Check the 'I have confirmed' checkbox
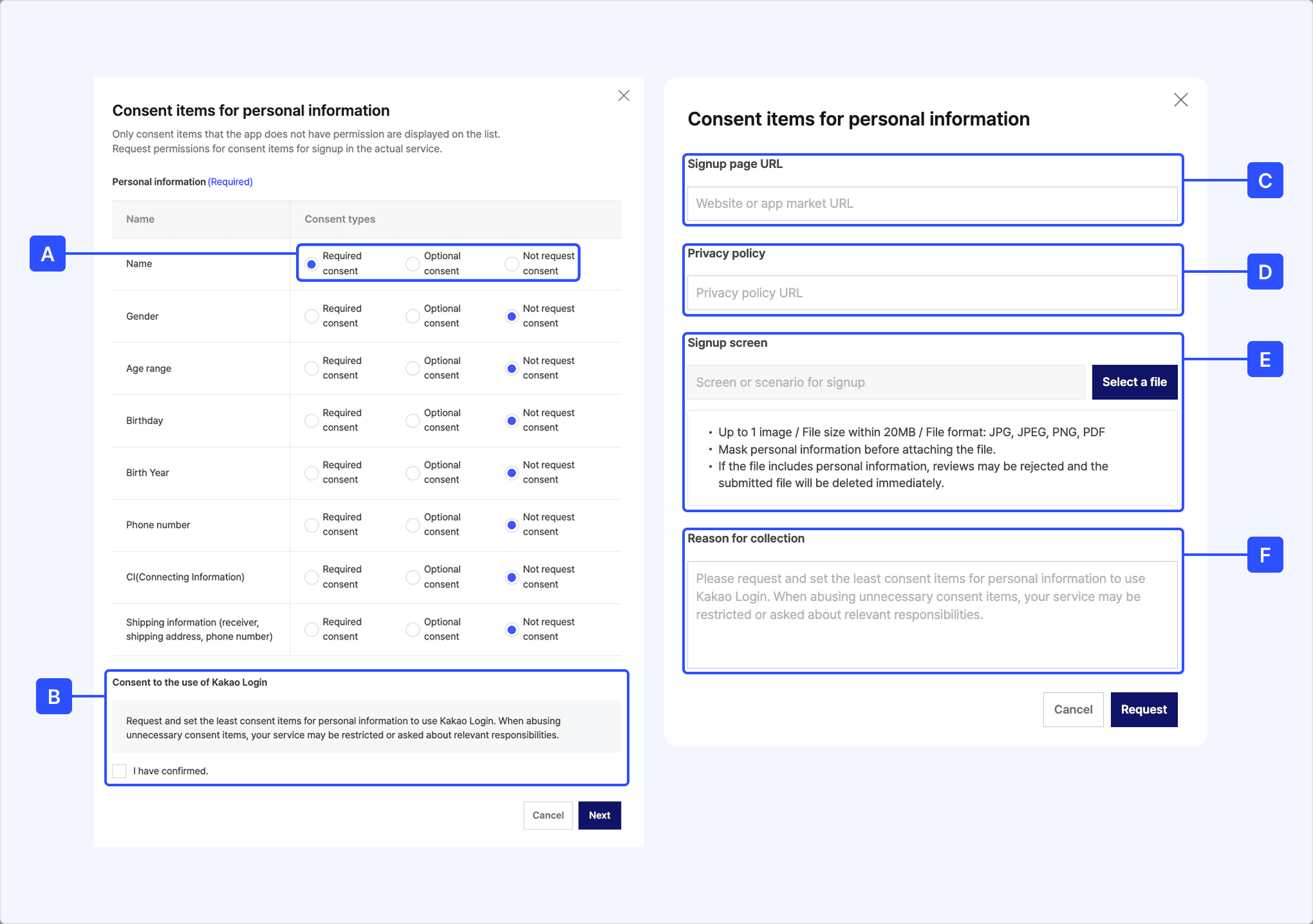 (120, 771)
